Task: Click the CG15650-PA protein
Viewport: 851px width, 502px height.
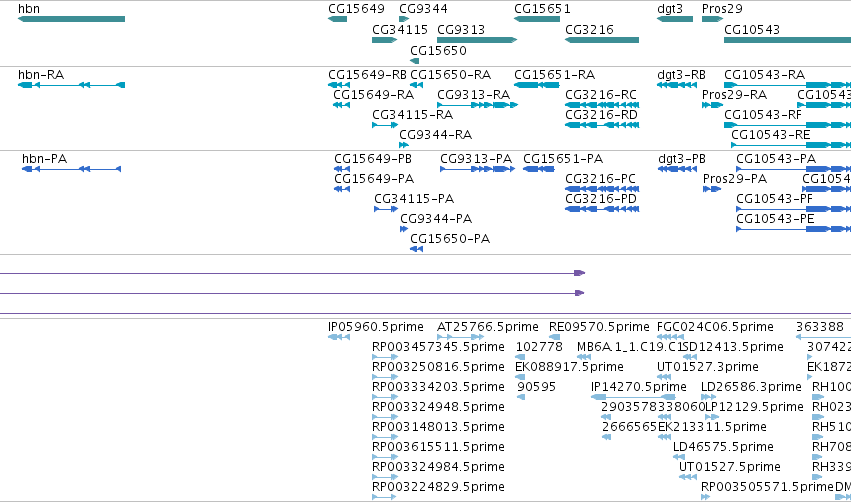Action: pyautogui.click(x=416, y=250)
